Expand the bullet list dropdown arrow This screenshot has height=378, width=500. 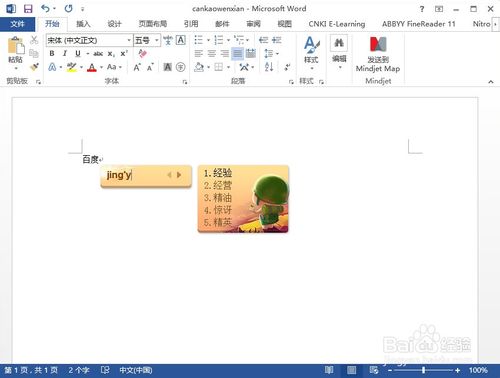[208, 40]
